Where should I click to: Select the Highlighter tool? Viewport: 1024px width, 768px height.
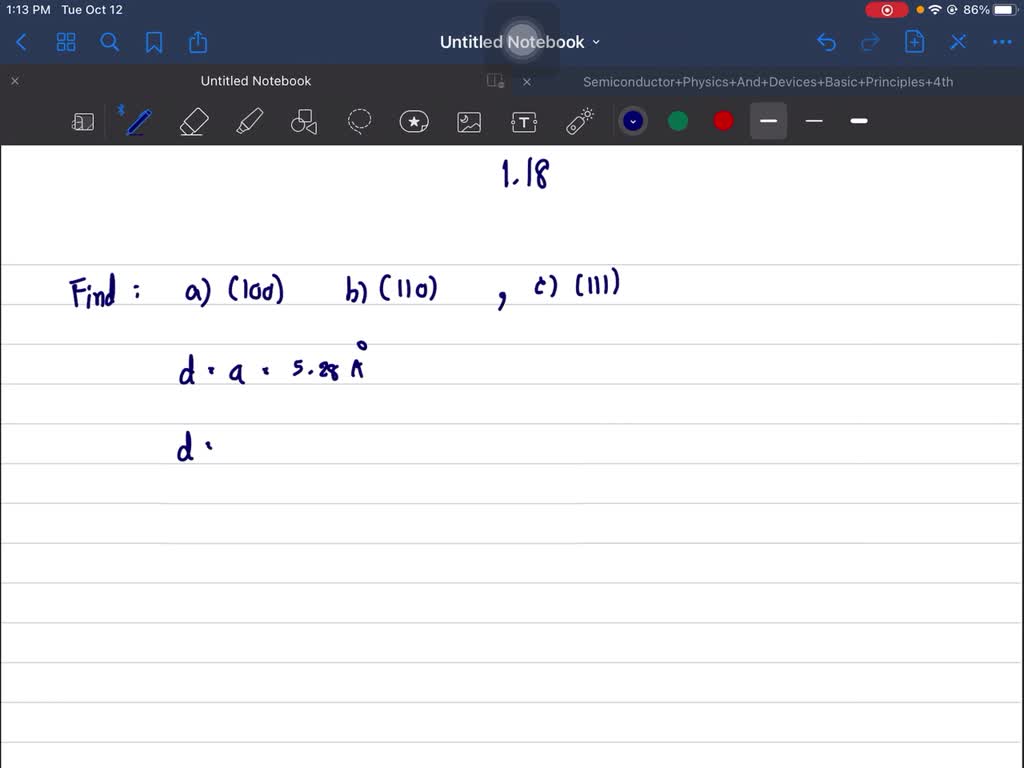coord(248,121)
